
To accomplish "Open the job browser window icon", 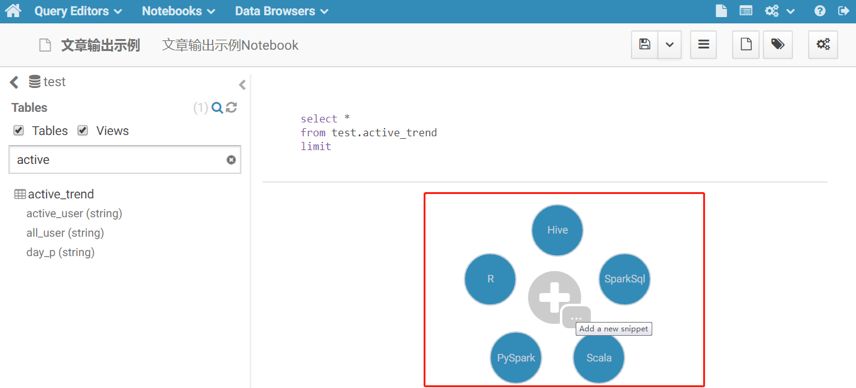I will pos(746,11).
